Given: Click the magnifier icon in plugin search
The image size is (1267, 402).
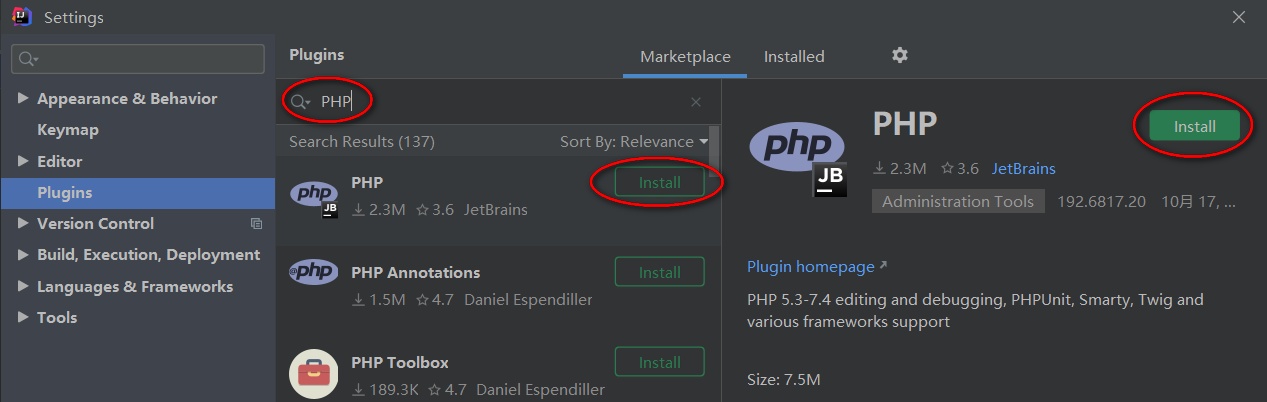Looking at the screenshot, I should coord(299,102).
